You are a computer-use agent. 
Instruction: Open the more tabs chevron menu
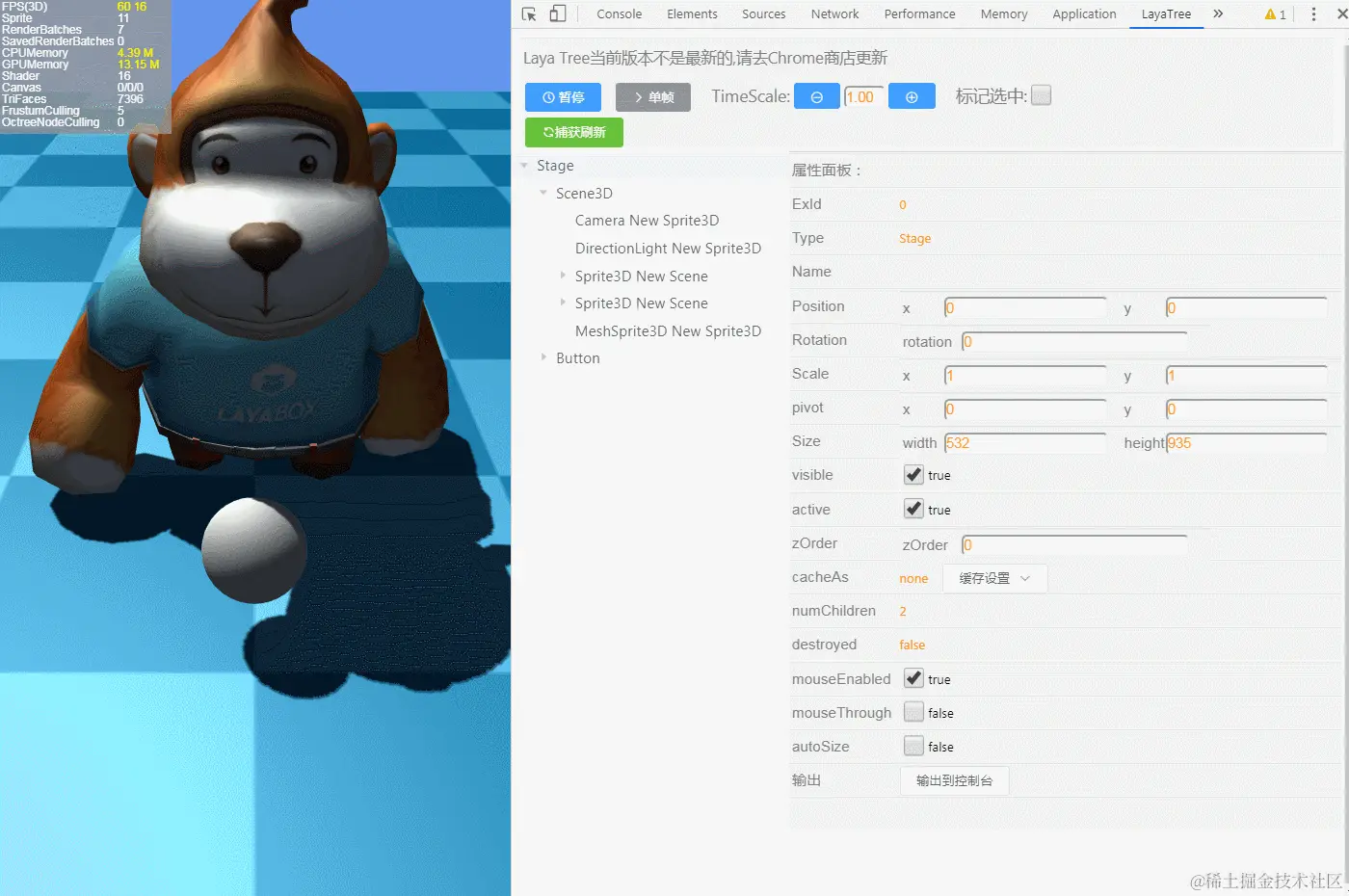(1218, 13)
